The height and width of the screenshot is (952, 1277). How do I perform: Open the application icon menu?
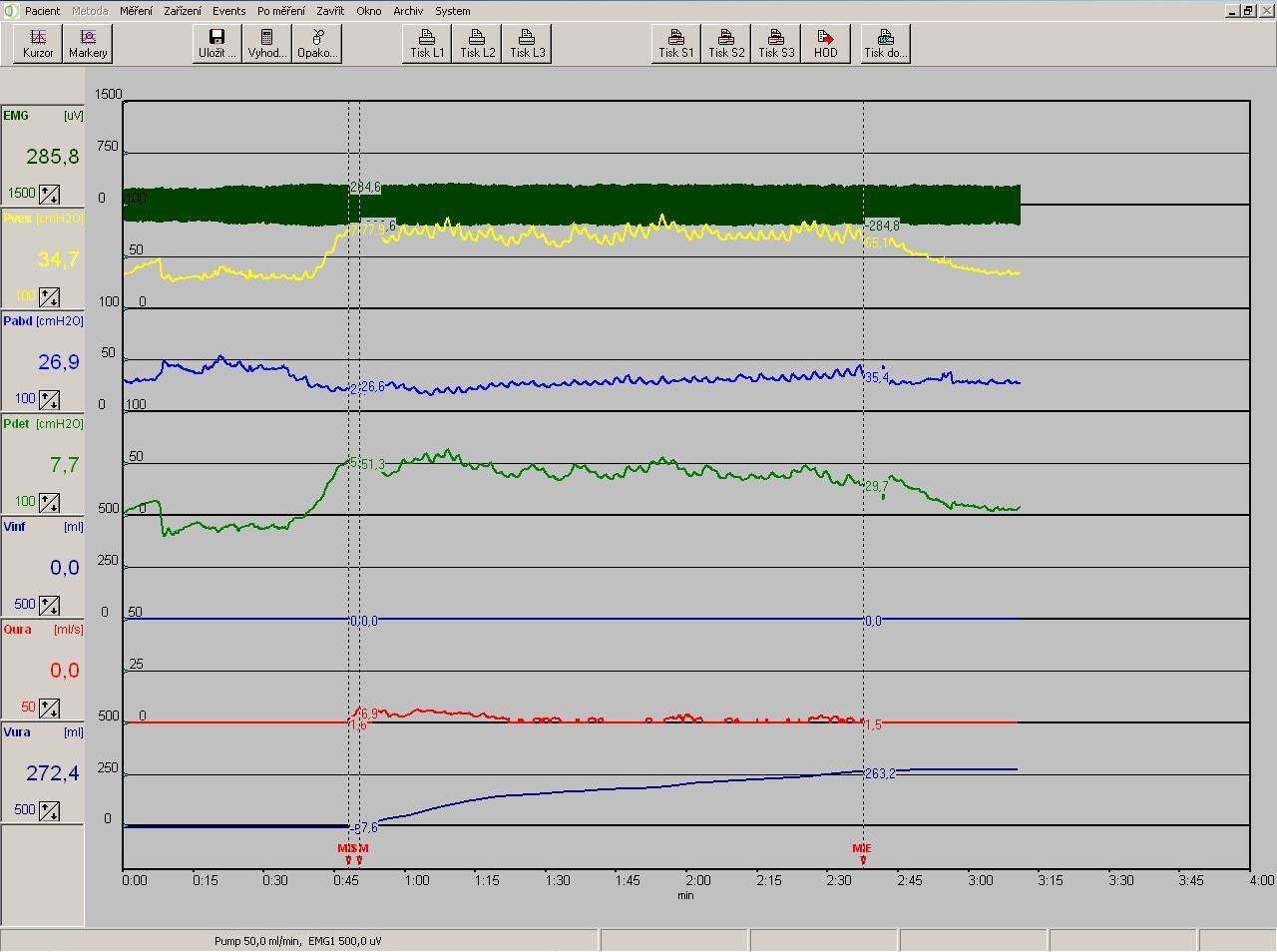point(10,11)
